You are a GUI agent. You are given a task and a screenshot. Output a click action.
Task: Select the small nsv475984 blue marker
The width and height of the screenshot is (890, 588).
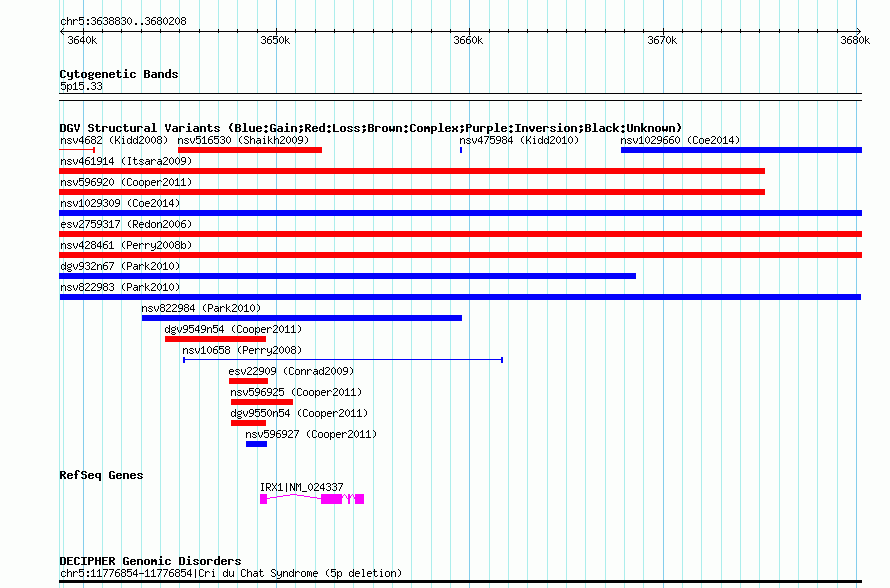pyautogui.click(x=461, y=150)
